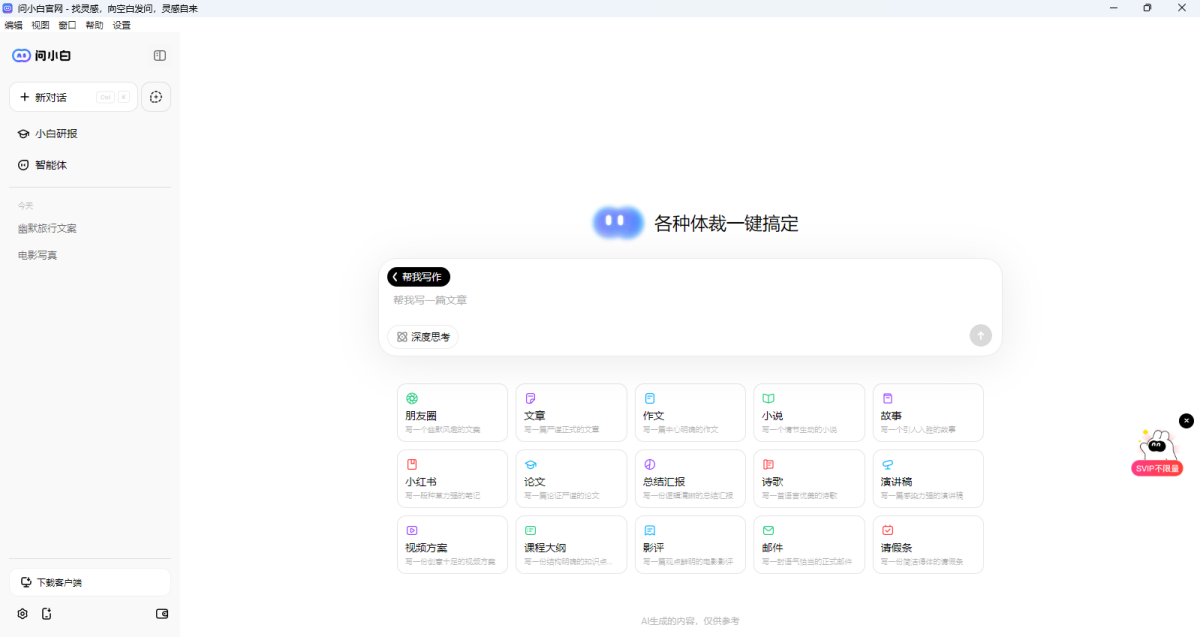The image size is (1200, 637).
Task: Start a 新对话 conversation
Action: 50,96
